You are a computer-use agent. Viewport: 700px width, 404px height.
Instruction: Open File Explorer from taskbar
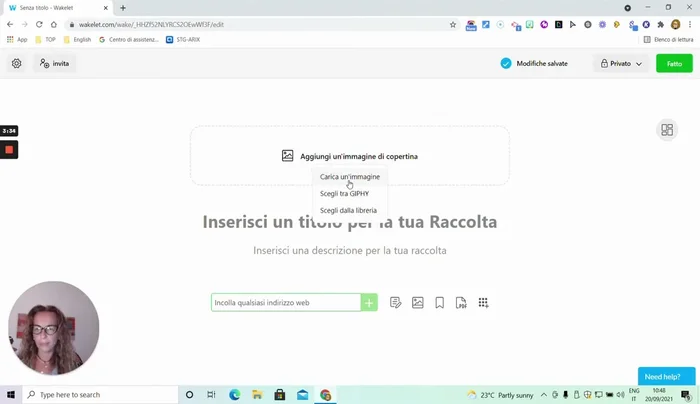point(257,395)
